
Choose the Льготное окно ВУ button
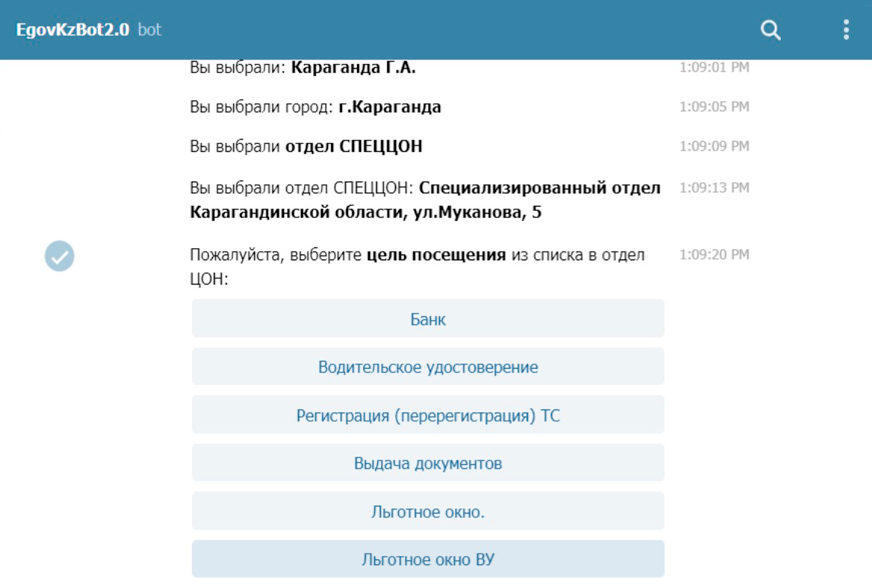click(x=428, y=559)
